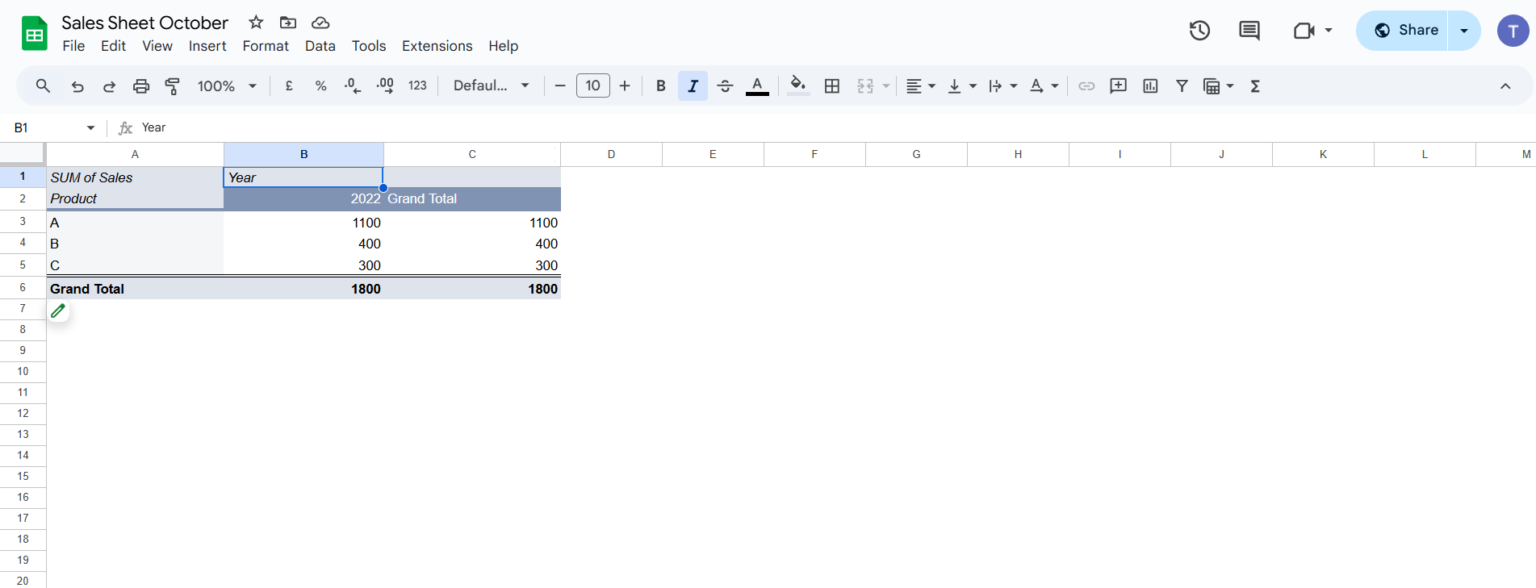The image size is (1536, 588).
Task: Insert a link into the selected cell
Action: pyautogui.click(x=1087, y=85)
